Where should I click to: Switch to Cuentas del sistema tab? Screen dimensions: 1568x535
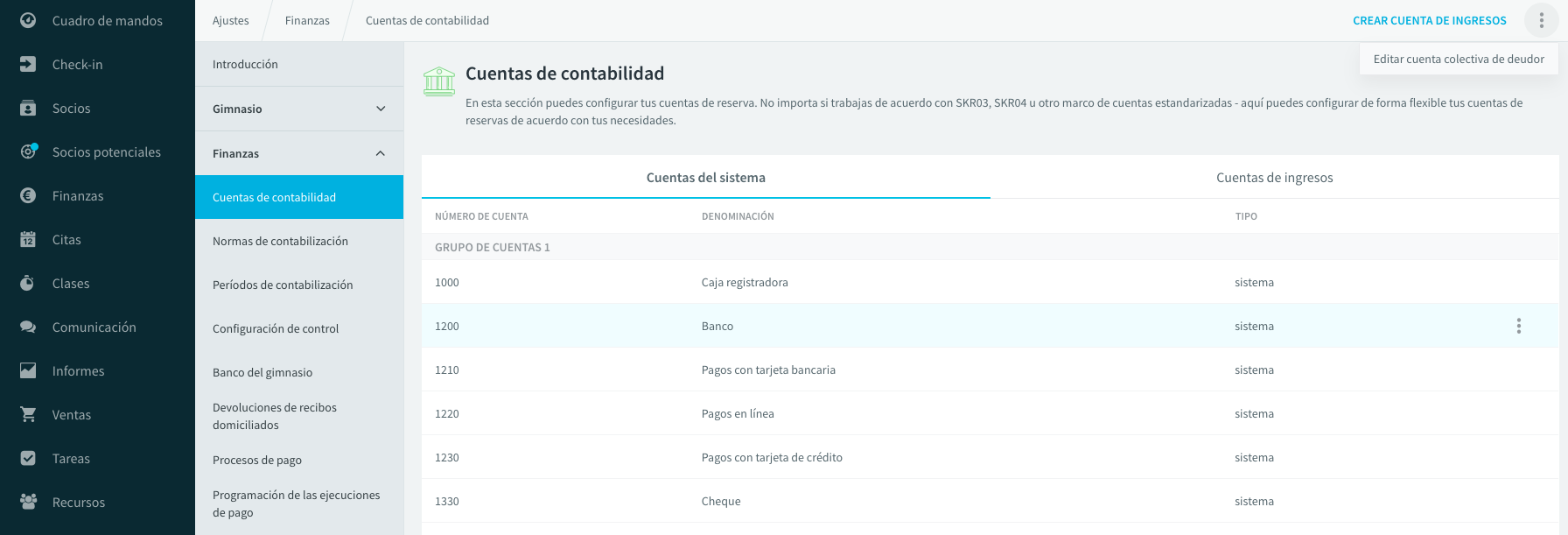(706, 177)
